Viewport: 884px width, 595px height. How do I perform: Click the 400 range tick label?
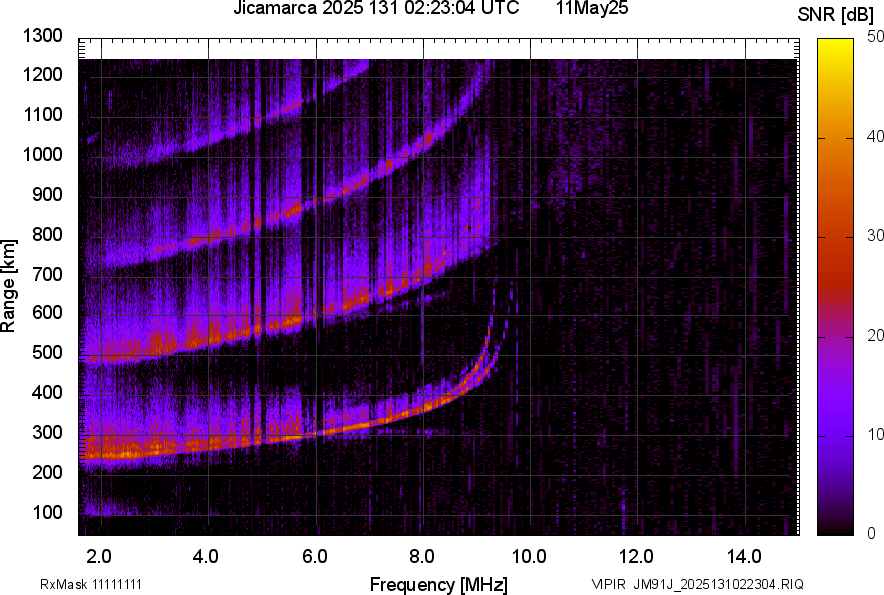click(x=47, y=392)
